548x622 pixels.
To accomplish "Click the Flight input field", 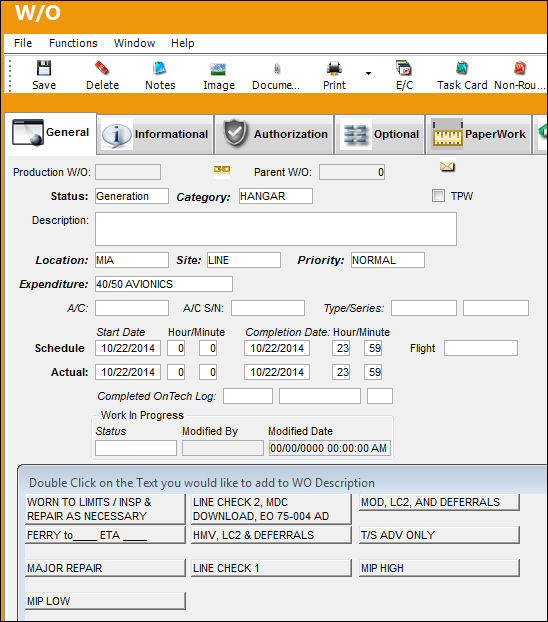I will click(x=481, y=348).
